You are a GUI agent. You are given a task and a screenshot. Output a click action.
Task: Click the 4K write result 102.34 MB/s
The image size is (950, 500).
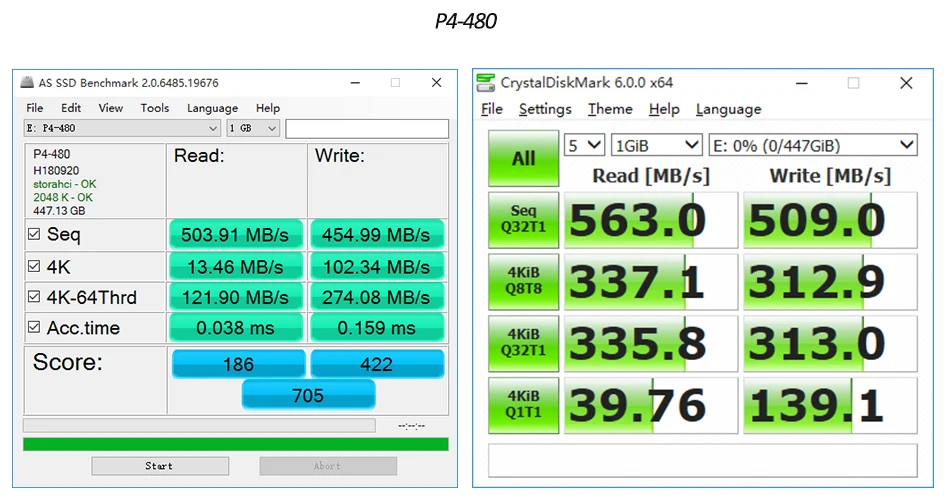(x=377, y=267)
